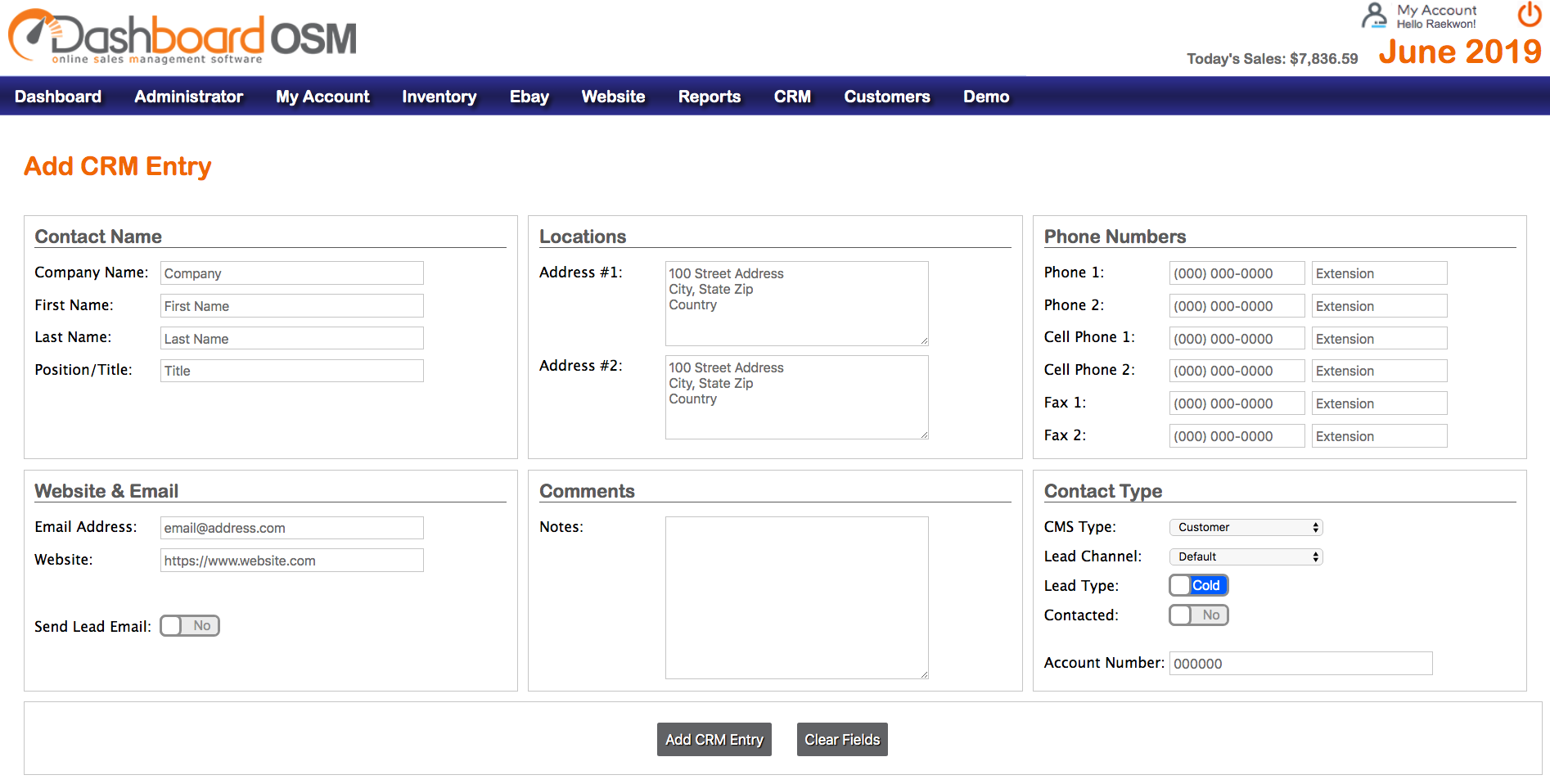The image size is (1550, 784).
Task: Navigate to the Inventory section
Action: coord(439,96)
